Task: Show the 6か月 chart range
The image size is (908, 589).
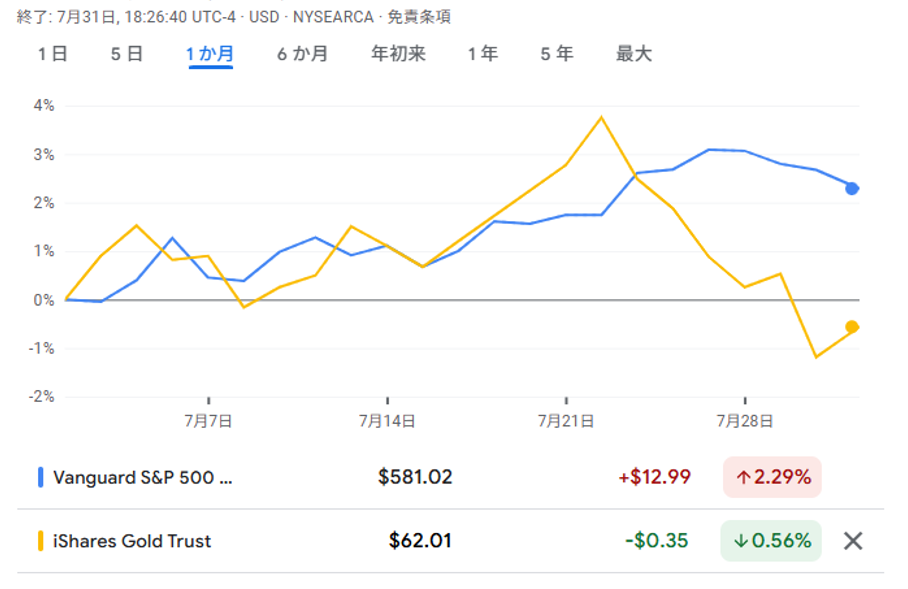Action: [302, 54]
